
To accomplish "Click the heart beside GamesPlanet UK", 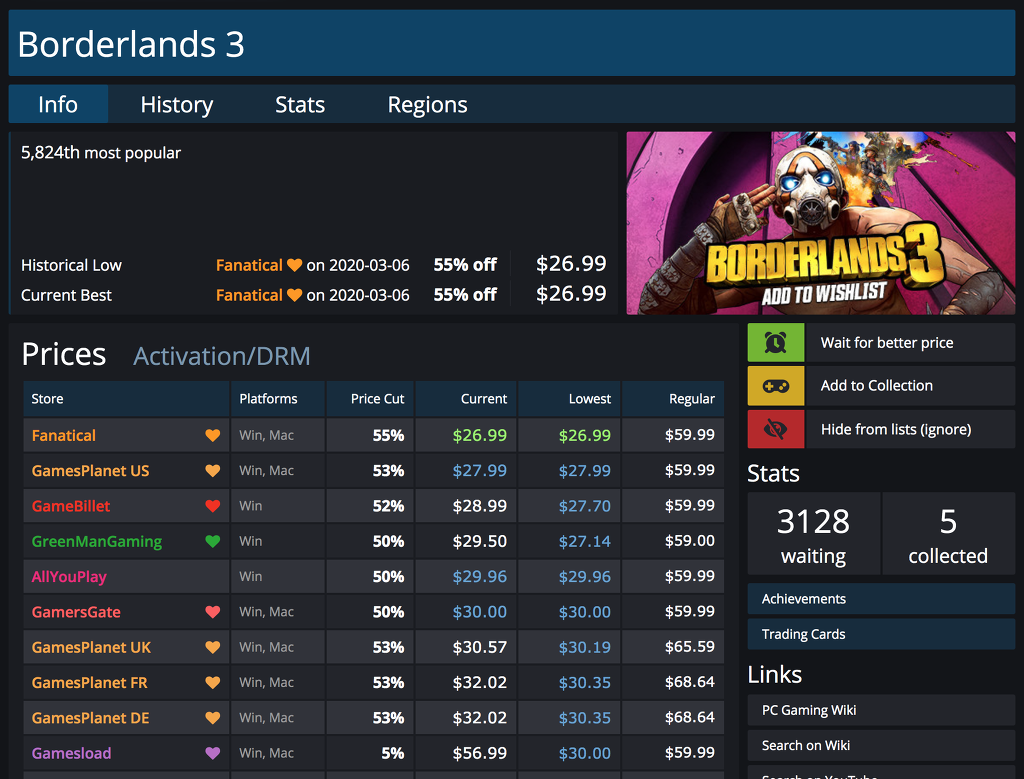I will coord(212,647).
